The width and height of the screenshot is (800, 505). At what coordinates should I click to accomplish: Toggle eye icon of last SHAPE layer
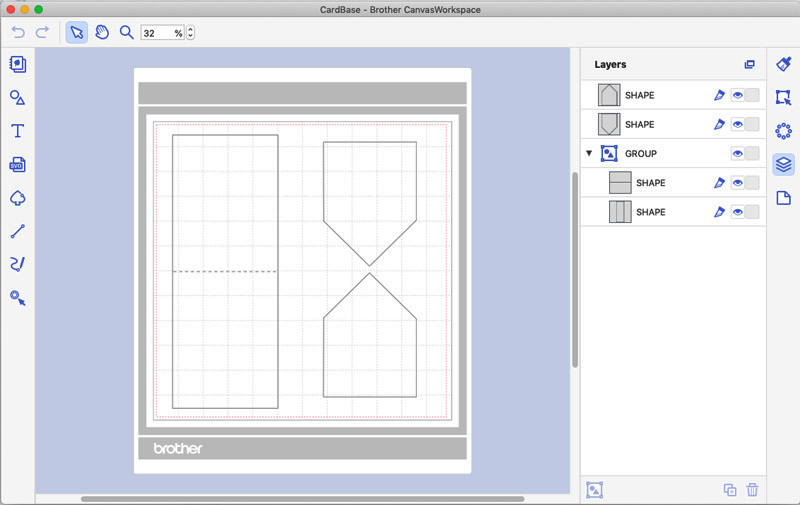(738, 212)
